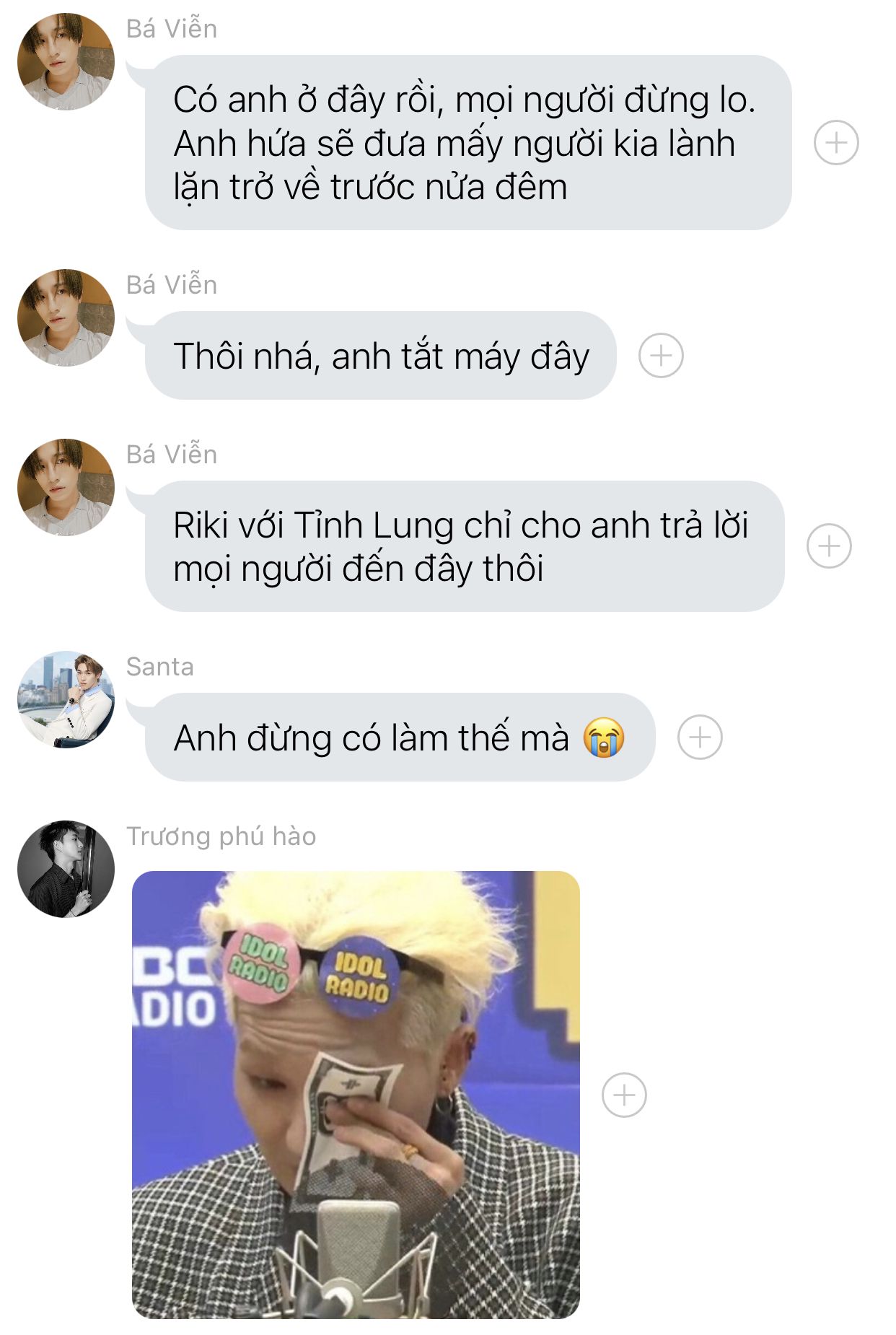Select the 'Riki với Tỉnh Lung' message bubble
Viewport: 896px width, 1335px height.
465,546
